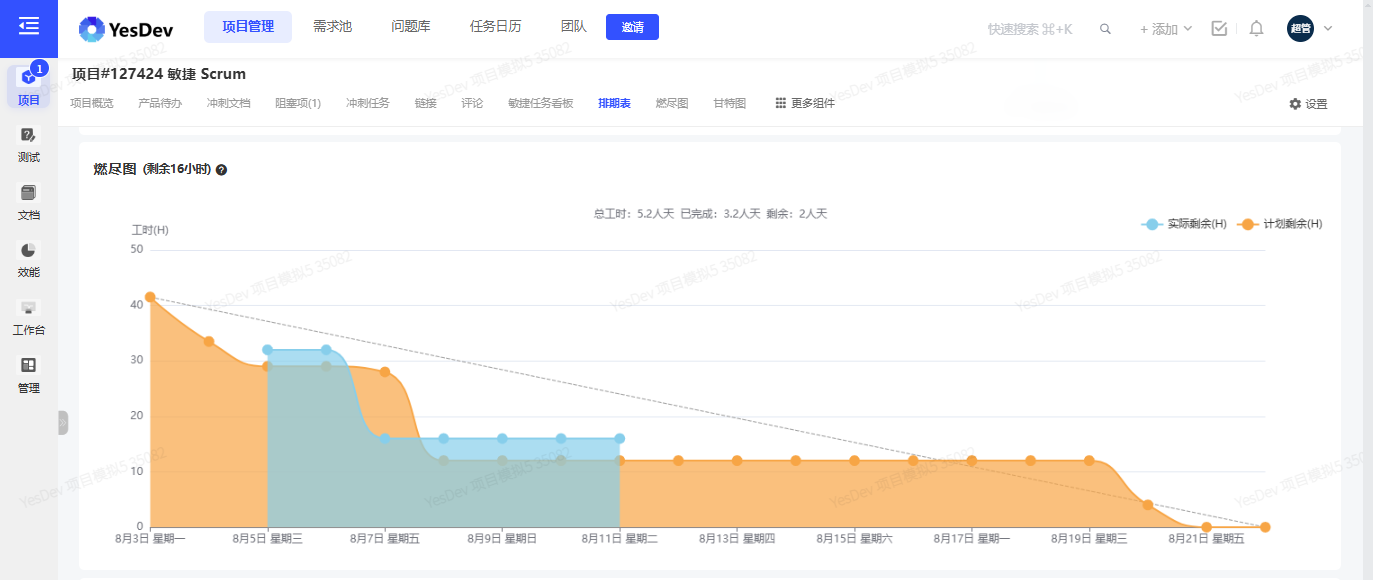Click the 快速搜索 ⌘+K search field

pyautogui.click(x=1029, y=29)
